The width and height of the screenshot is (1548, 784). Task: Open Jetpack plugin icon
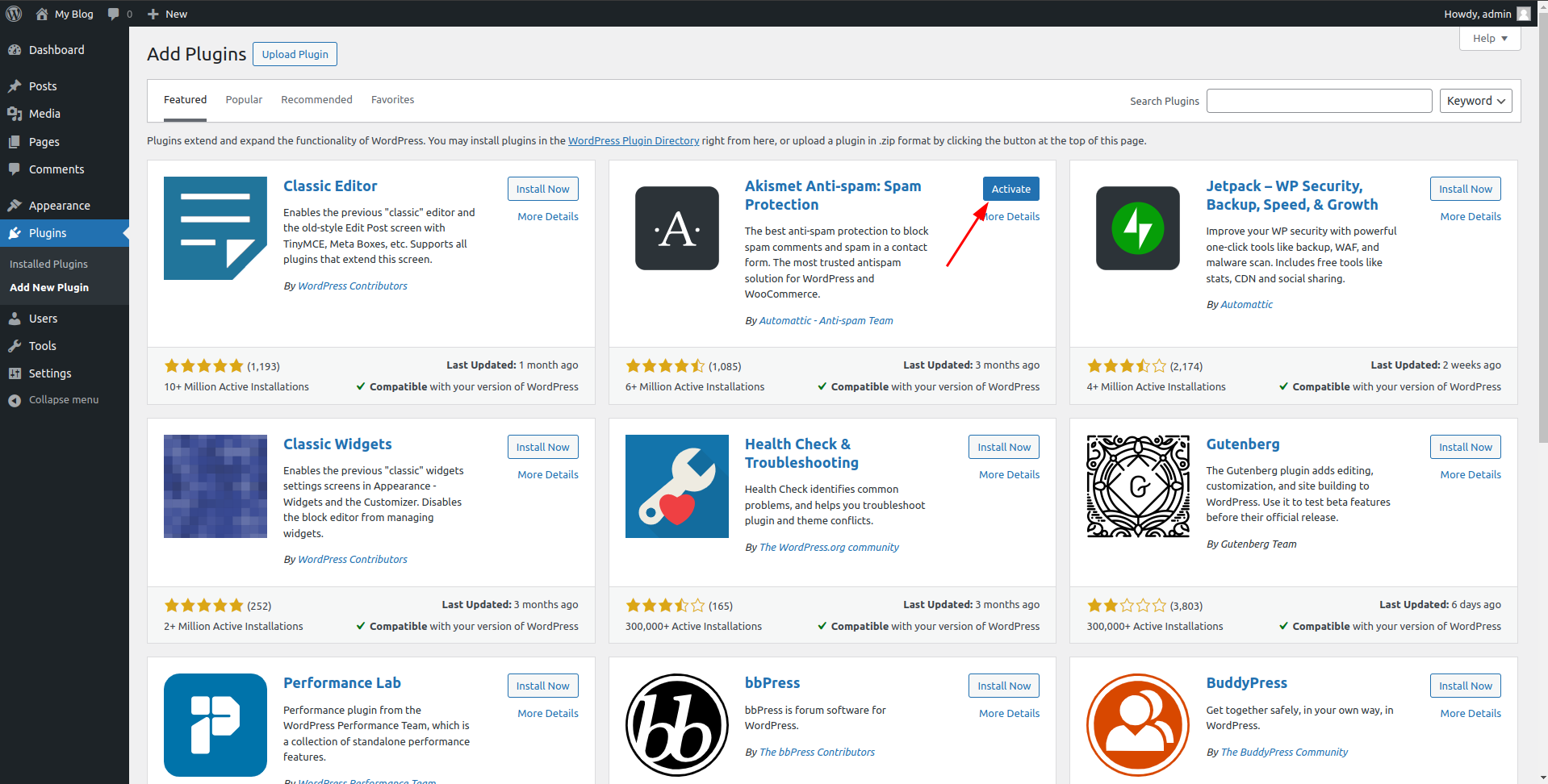point(1138,228)
